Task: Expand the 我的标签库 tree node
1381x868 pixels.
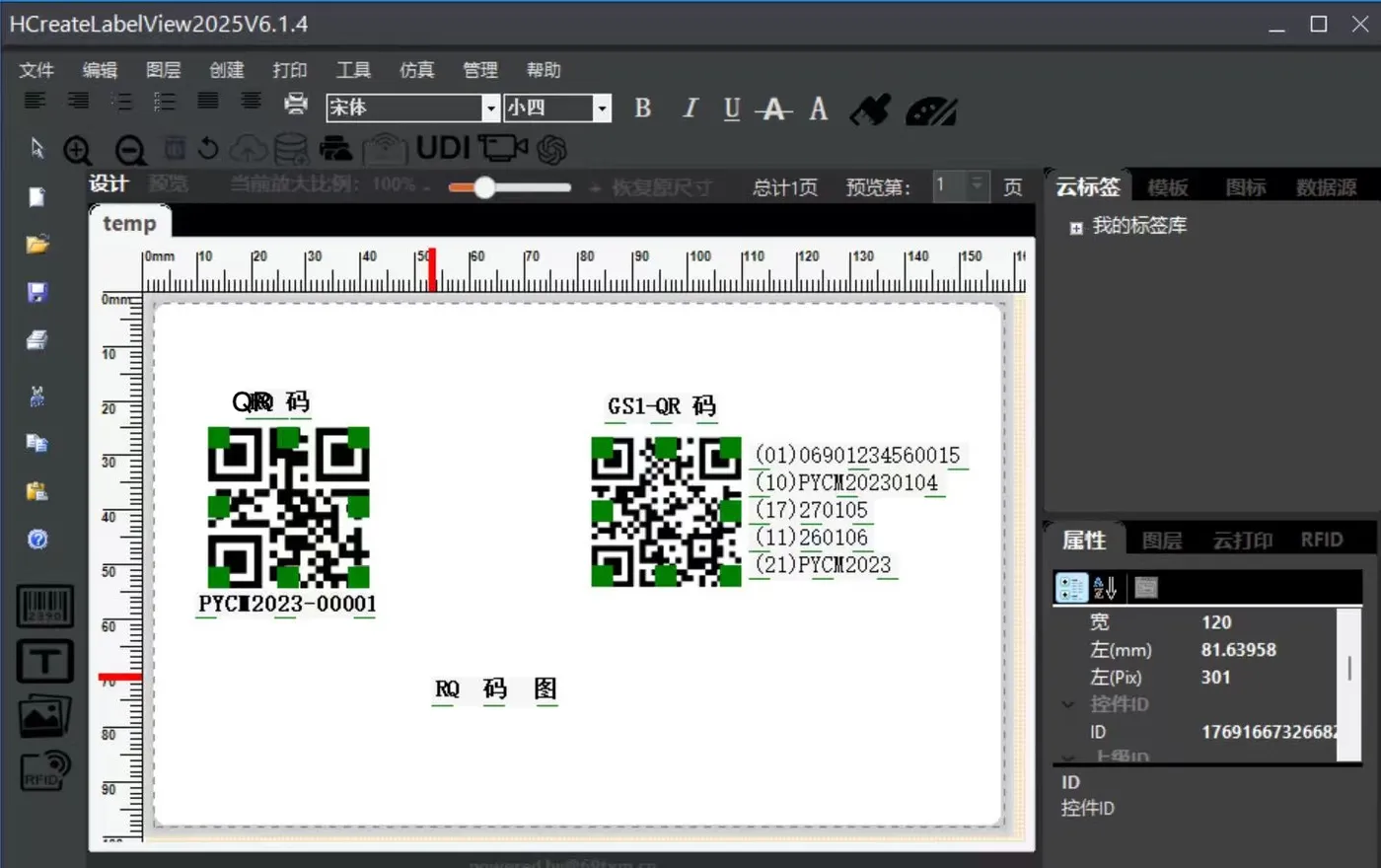Action: 1076,228
